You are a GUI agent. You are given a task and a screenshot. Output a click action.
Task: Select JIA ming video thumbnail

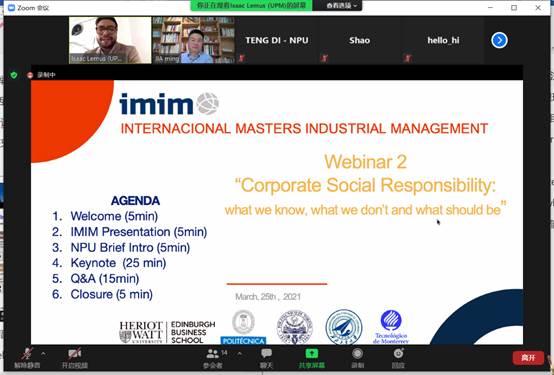(194, 40)
